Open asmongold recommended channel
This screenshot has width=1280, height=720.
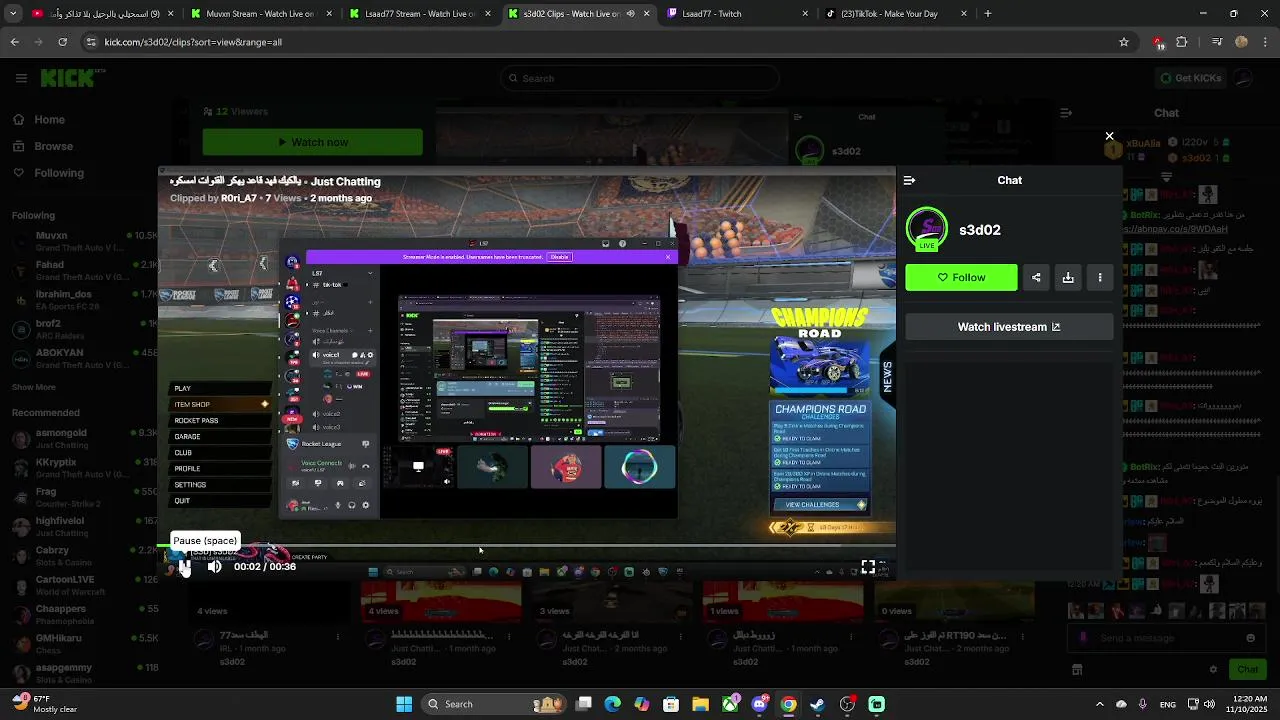pyautogui.click(x=85, y=438)
